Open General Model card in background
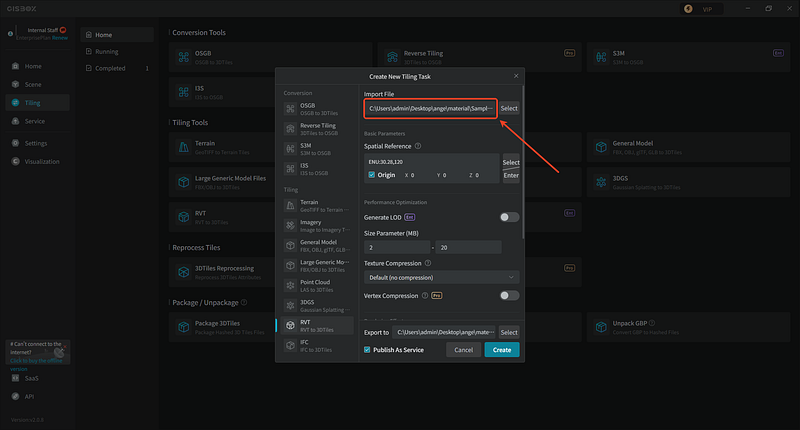The image size is (800, 430). click(688, 147)
